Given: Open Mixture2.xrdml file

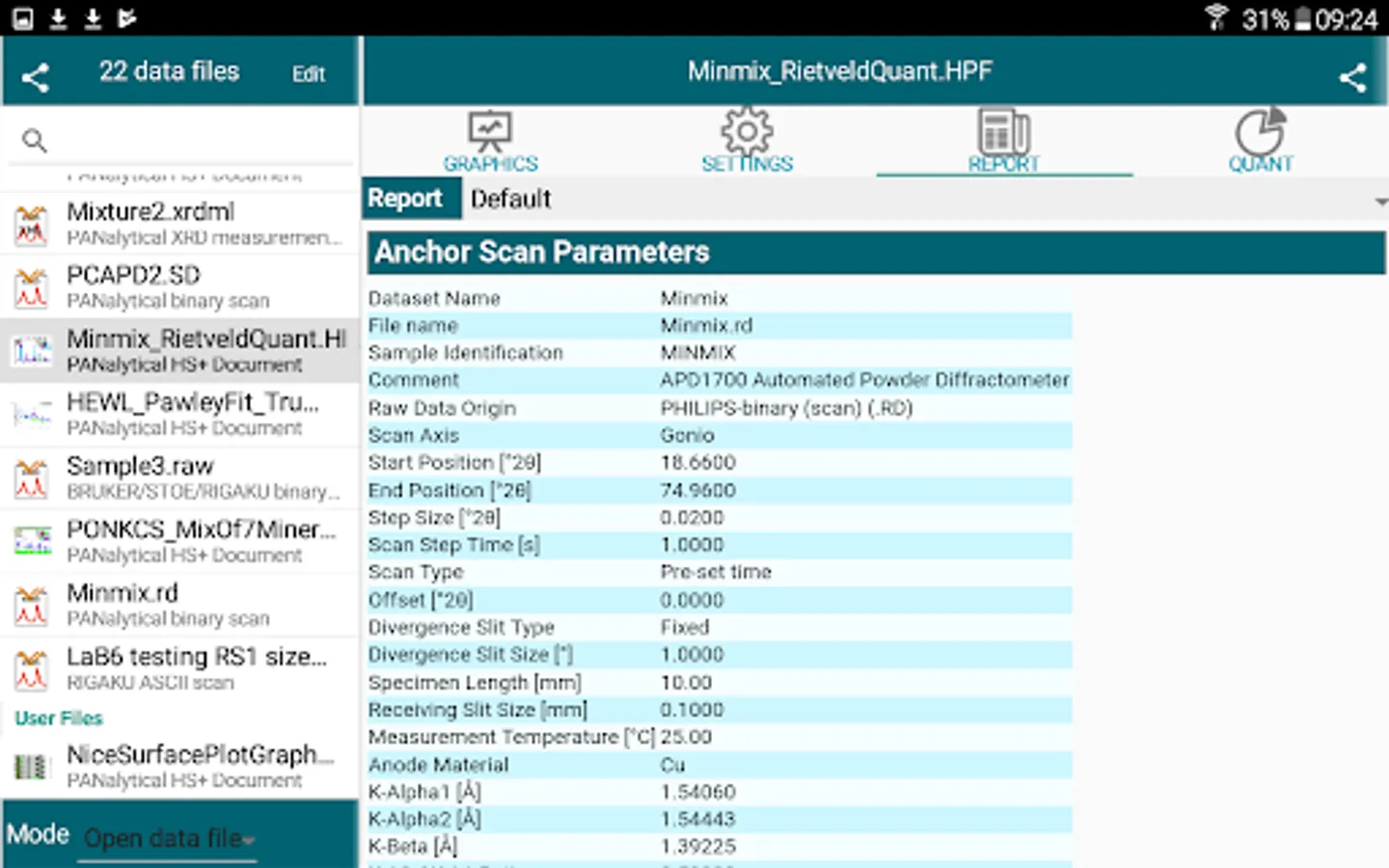Looking at the screenshot, I should click(179, 223).
